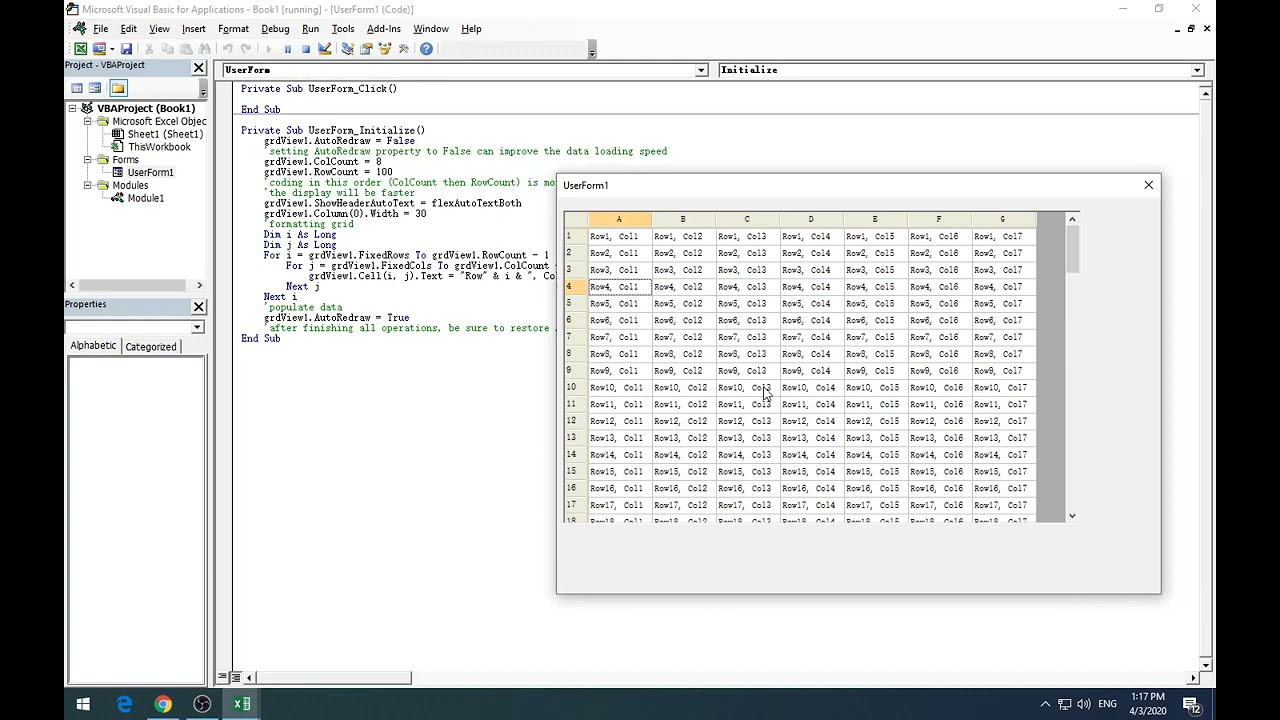Open the Windows notification center icon
Image resolution: width=1280 pixels, height=720 pixels.
(x=1192, y=704)
